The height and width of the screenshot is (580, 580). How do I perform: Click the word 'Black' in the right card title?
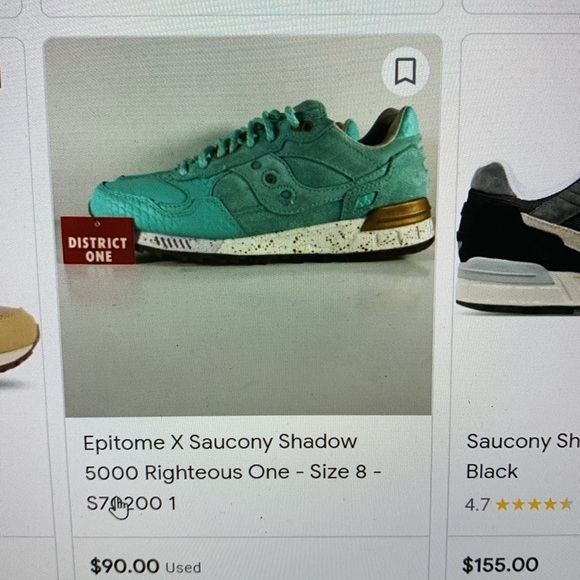[492, 472]
